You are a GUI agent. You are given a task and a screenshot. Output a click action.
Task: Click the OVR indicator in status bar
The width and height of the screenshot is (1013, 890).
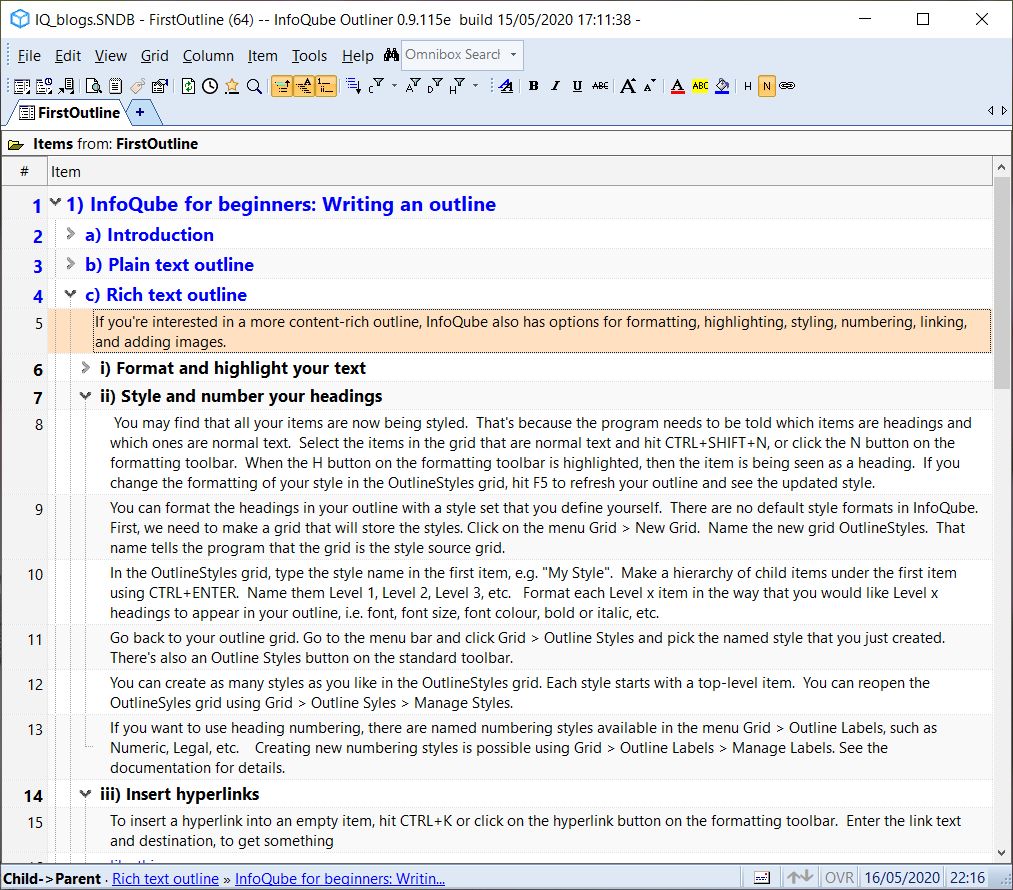tap(839, 878)
